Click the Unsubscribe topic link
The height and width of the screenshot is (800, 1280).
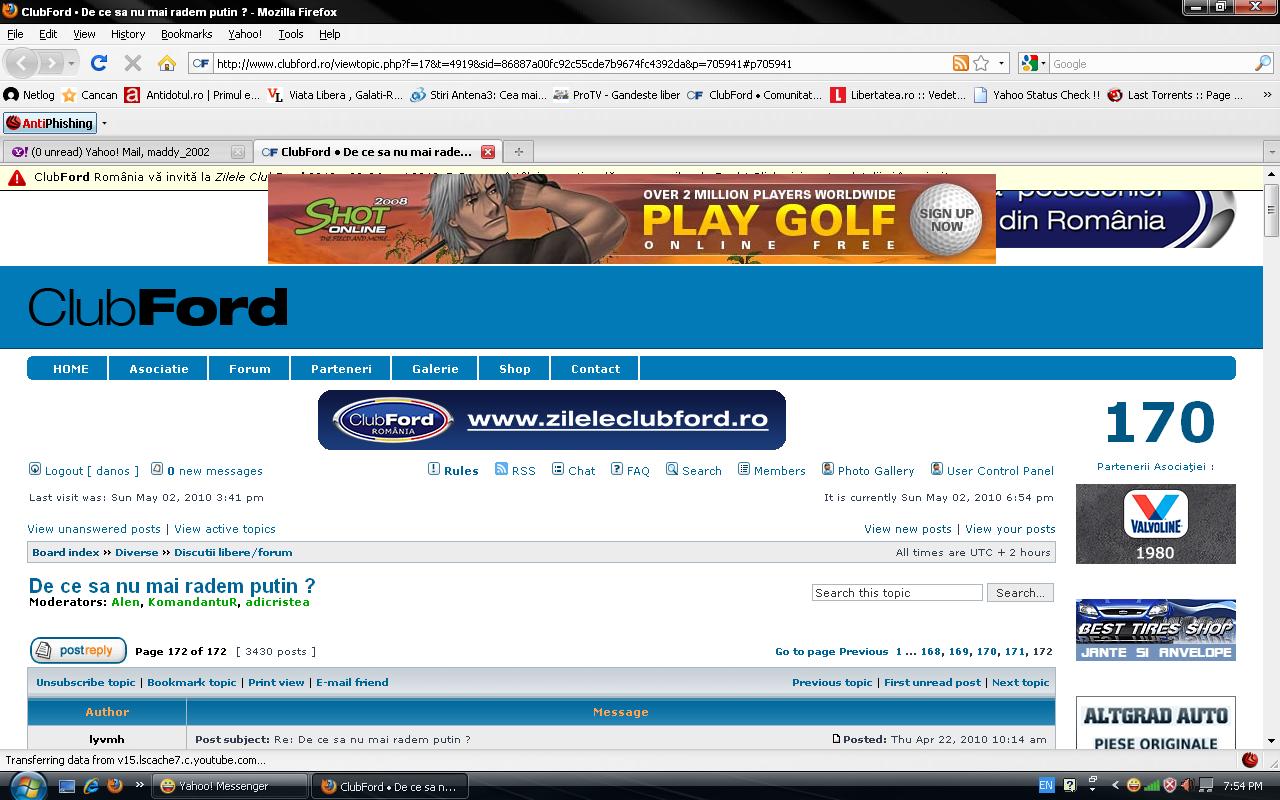86,683
